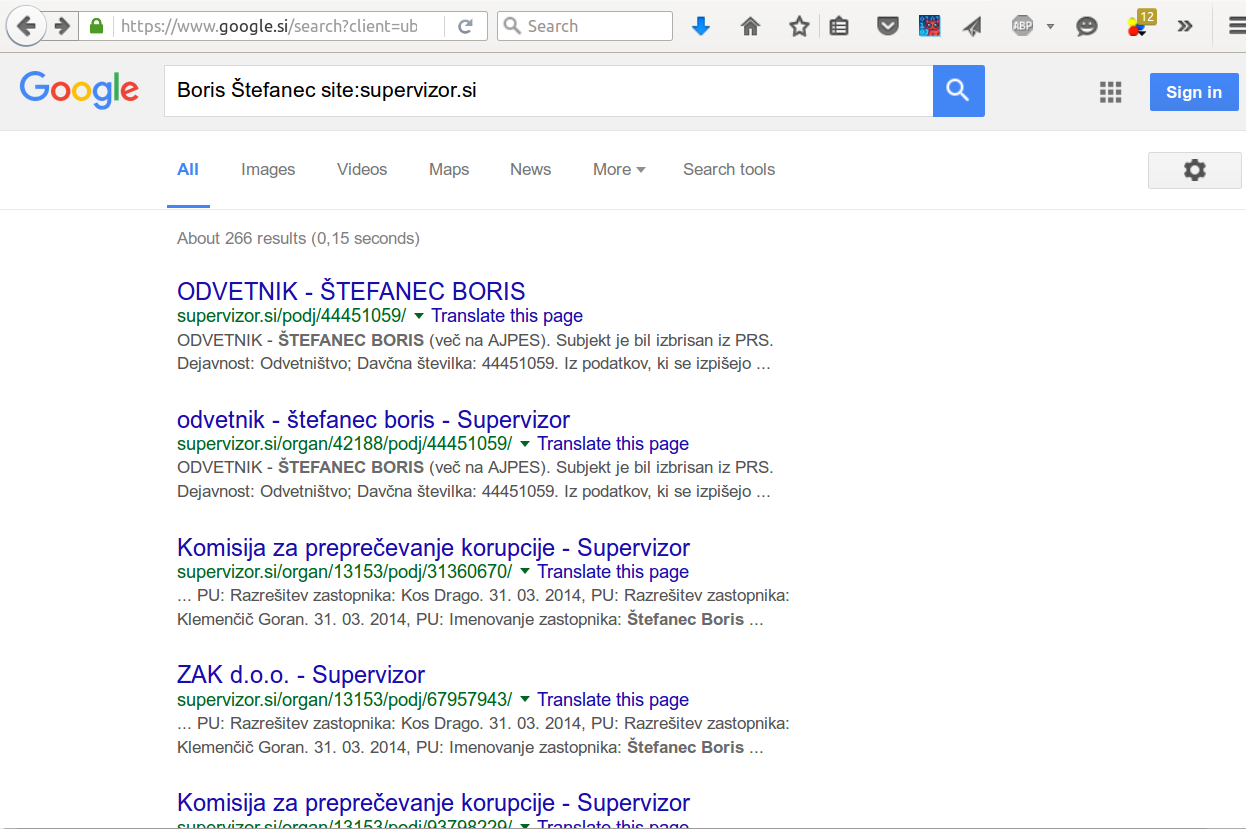Viewport: 1246px width, 829px height.
Task: Save the page to Pocket
Action: (887, 27)
